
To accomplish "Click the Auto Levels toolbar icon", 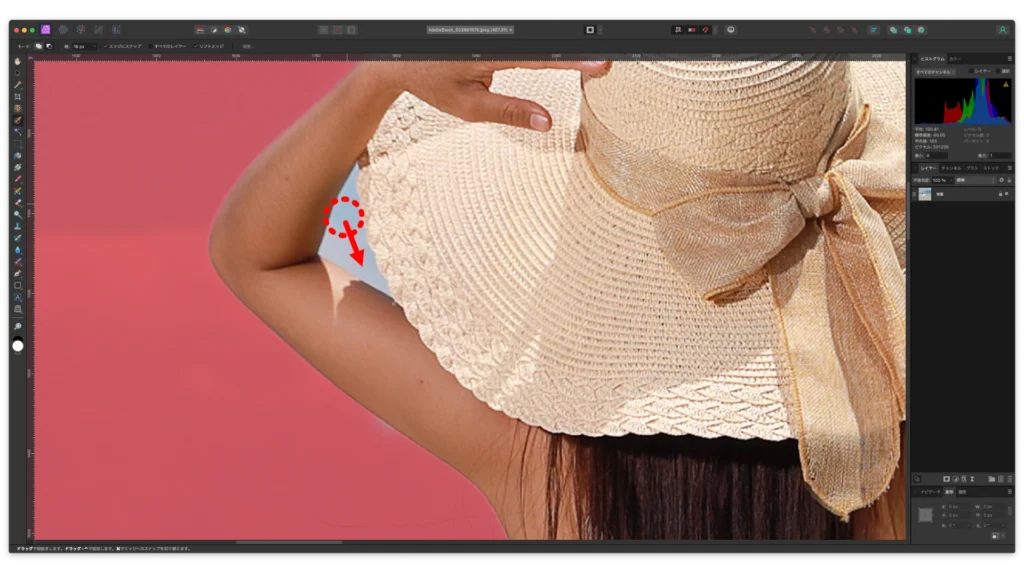I will click(199, 30).
